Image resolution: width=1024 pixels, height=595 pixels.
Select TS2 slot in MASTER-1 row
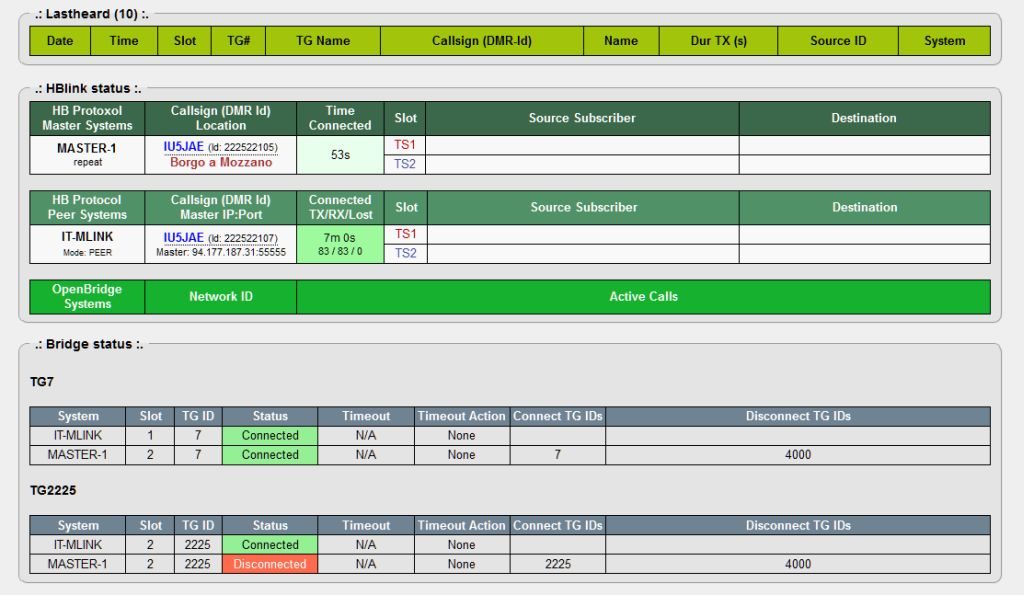tap(404, 164)
